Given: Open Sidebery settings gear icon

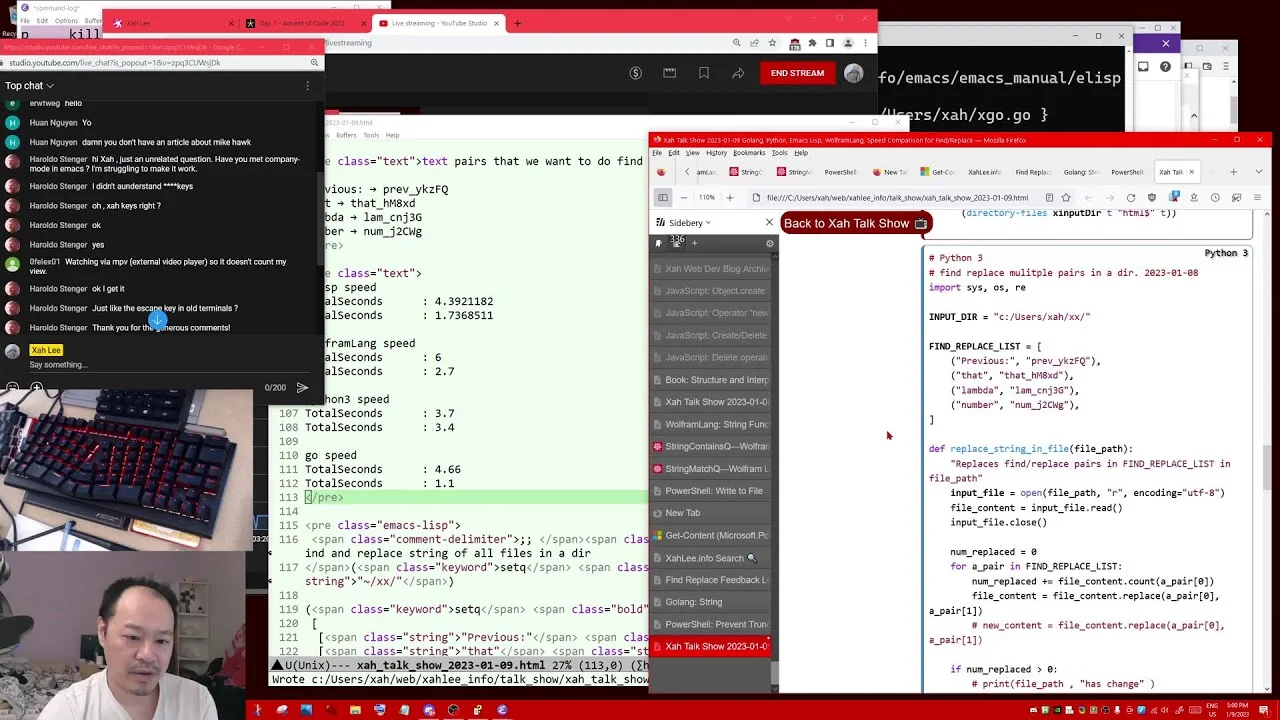Looking at the screenshot, I should coord(769,243).
